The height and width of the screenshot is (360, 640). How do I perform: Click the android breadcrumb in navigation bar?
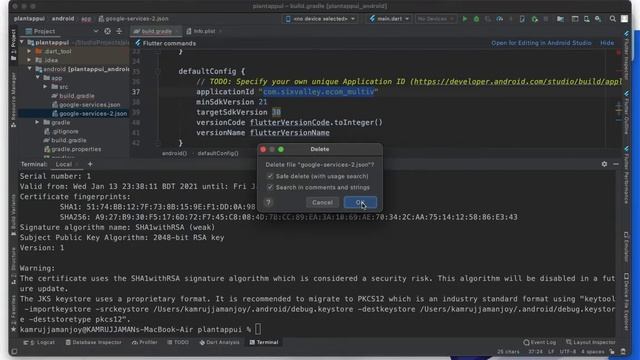point(62,19)
